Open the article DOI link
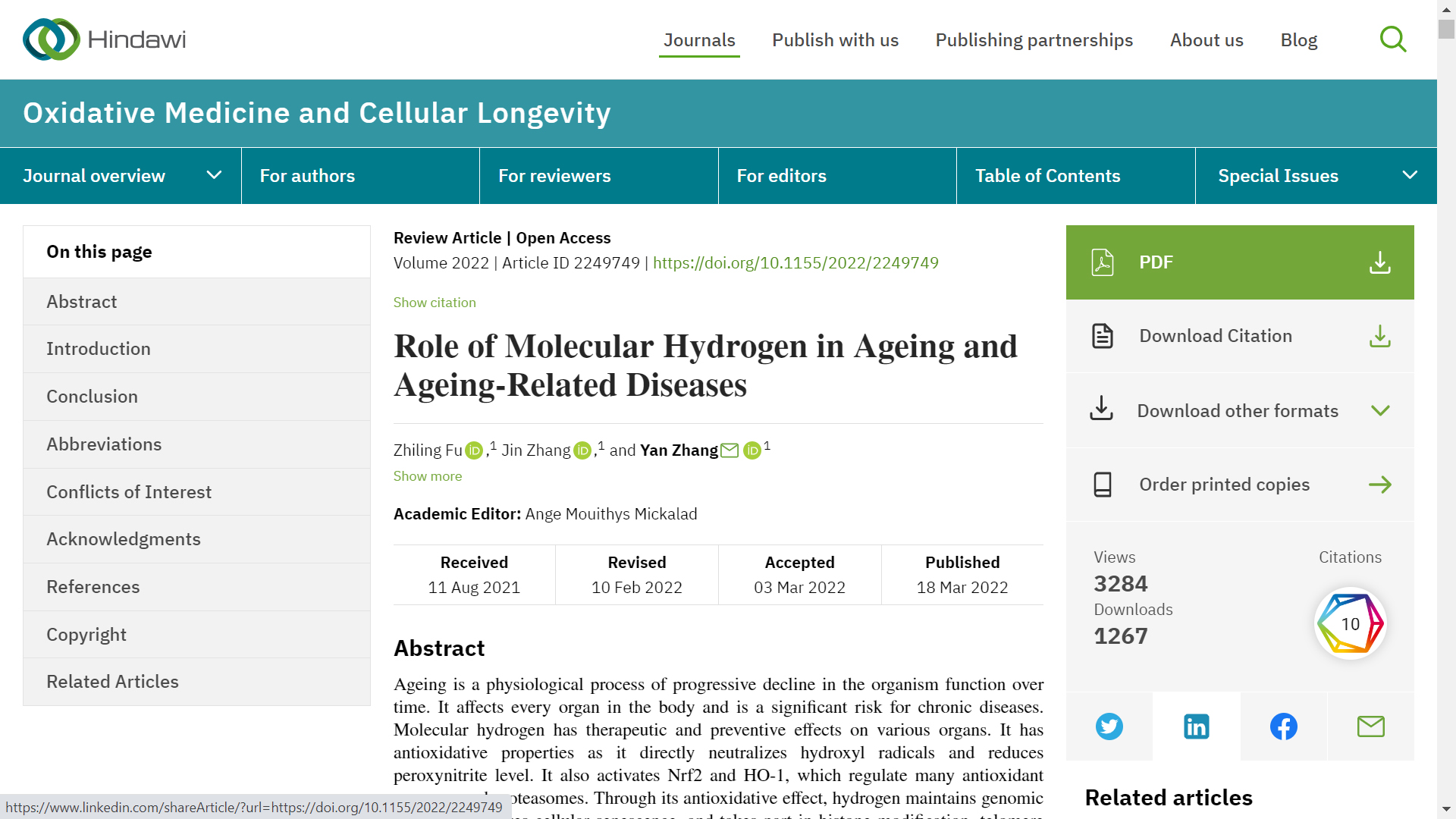Screen dimensions: 1456x819 tap(795, 263)
